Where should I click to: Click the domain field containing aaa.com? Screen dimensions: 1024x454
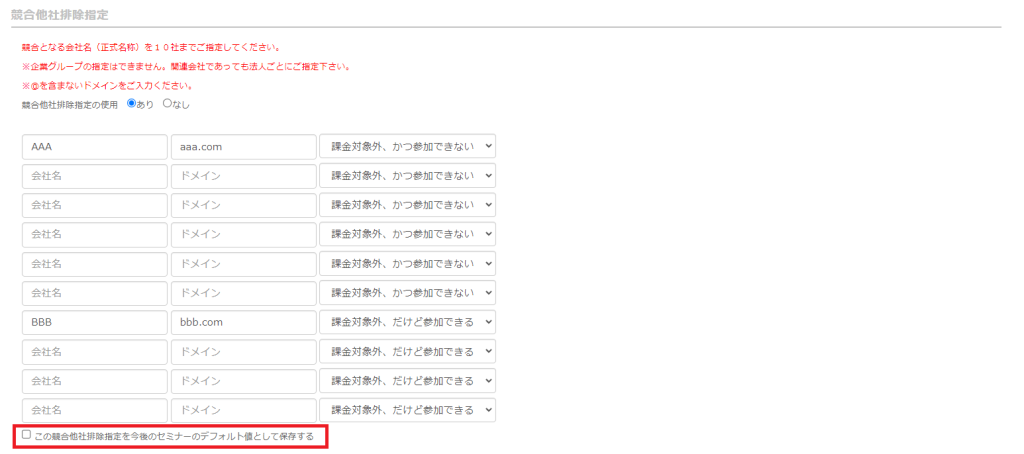click(x=243, y=147)
